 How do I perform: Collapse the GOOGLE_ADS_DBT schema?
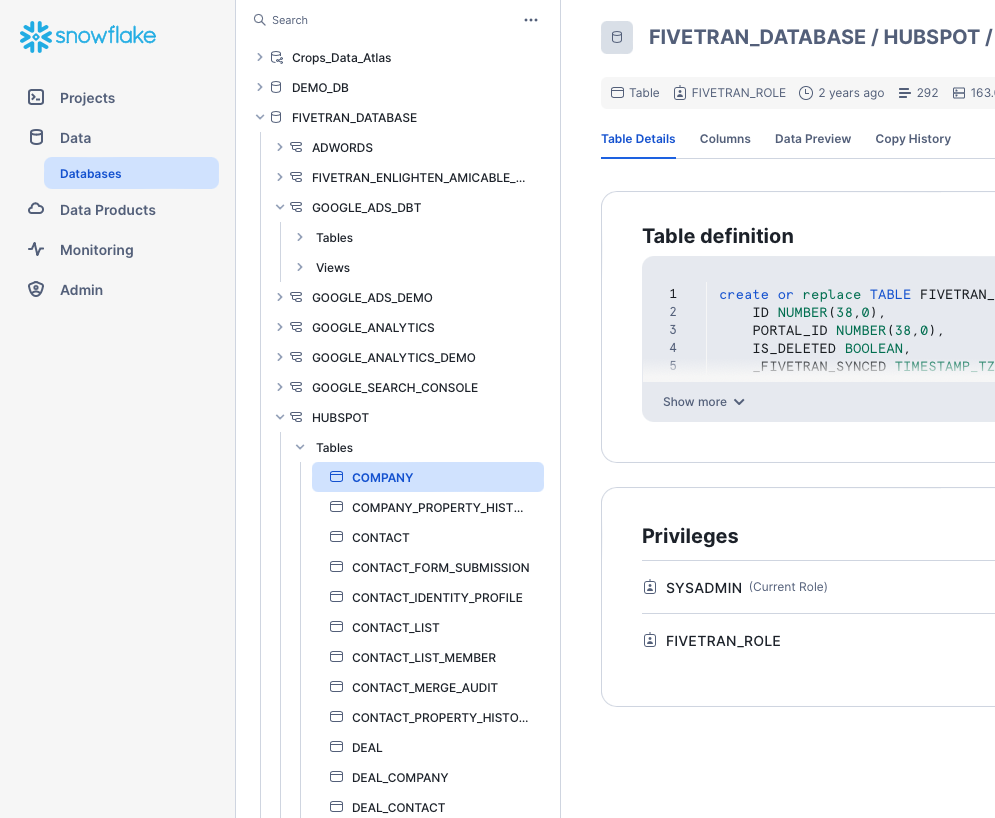[280, 207]
